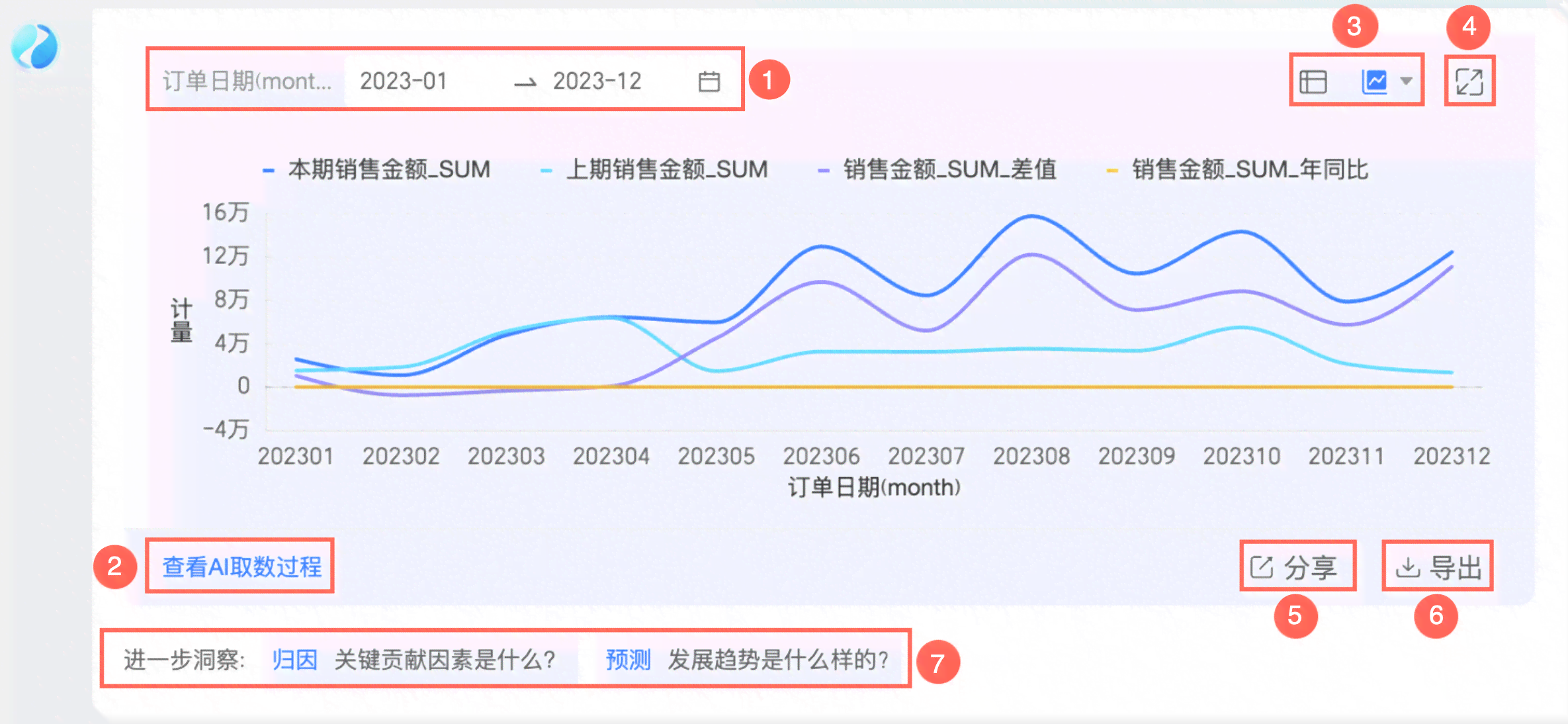Click the 归因 attribution insight link
Image resolution: width=1568 pixels, height=724 pixels.
pyautogui.click(x=294, y=660)
